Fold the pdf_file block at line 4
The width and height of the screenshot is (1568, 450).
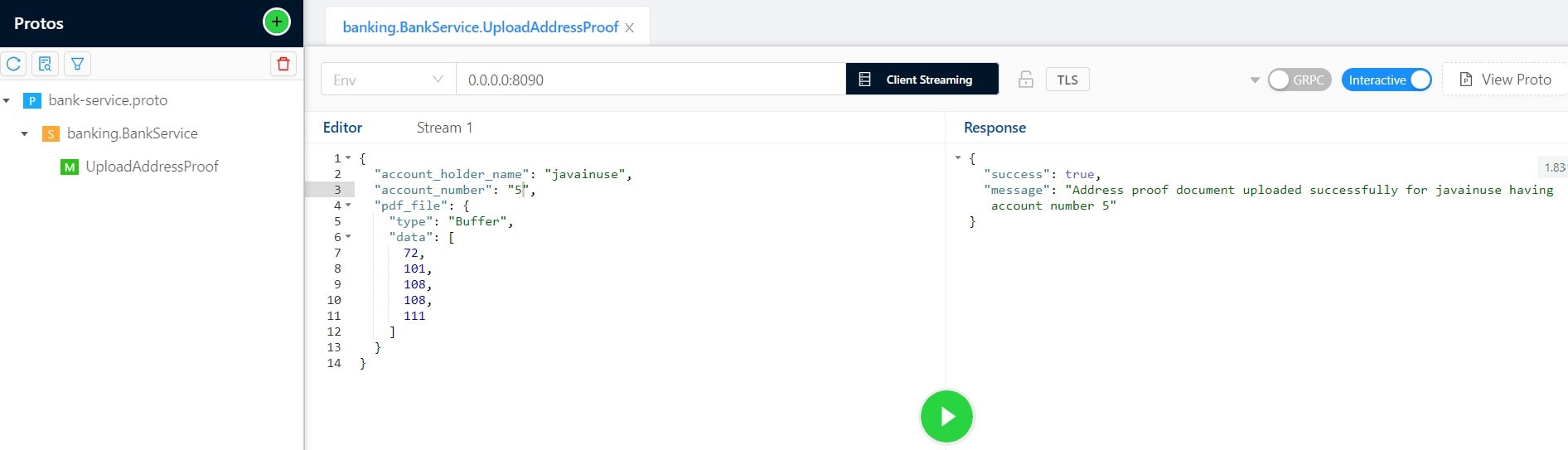tap(348, 205)
